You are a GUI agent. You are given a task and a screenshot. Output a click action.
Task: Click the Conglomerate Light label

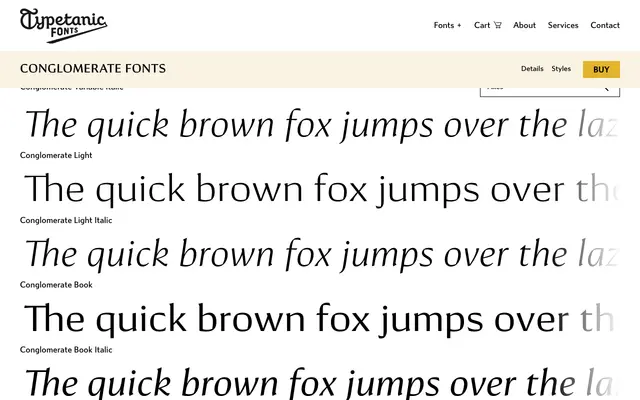(x=56, y=155)
